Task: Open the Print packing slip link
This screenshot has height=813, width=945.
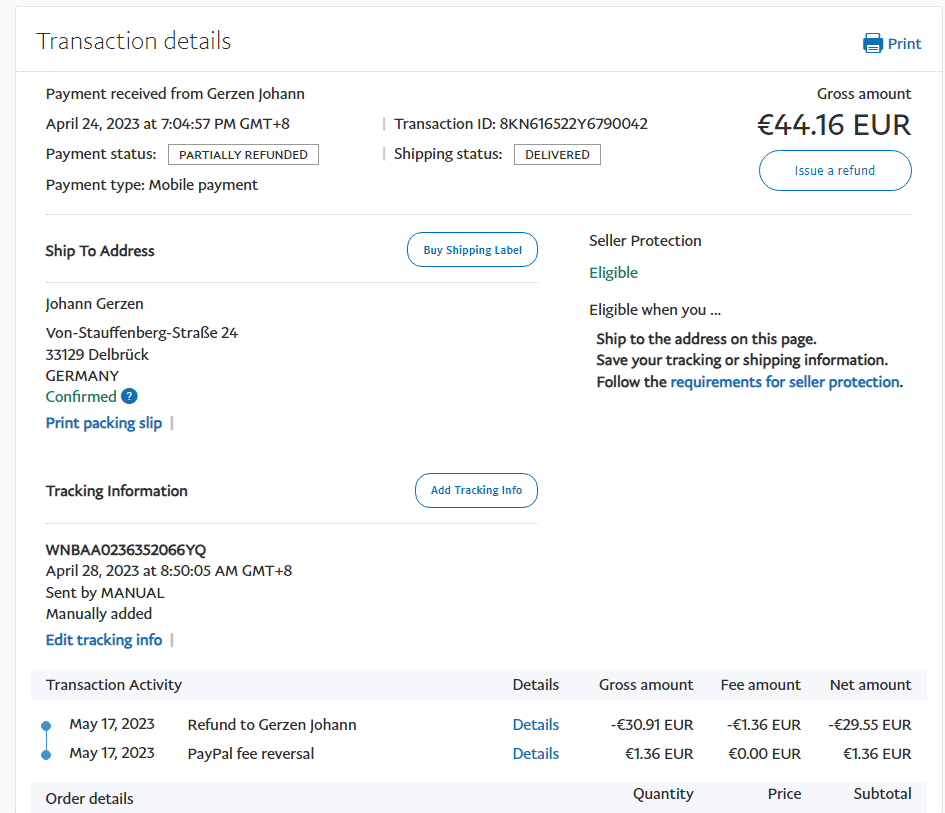Action: [104, 423]
